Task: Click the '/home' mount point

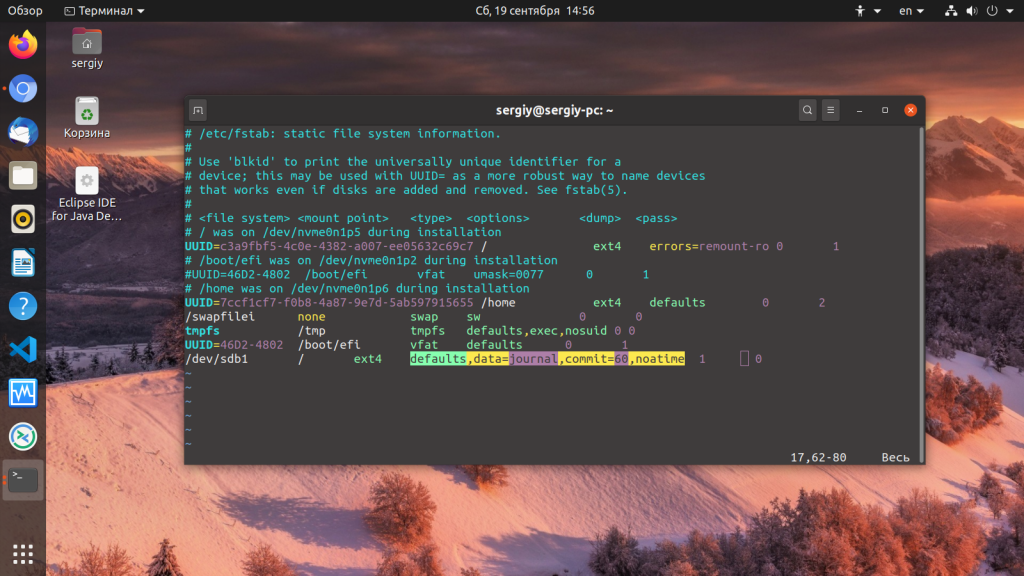Action: point(498,302)
